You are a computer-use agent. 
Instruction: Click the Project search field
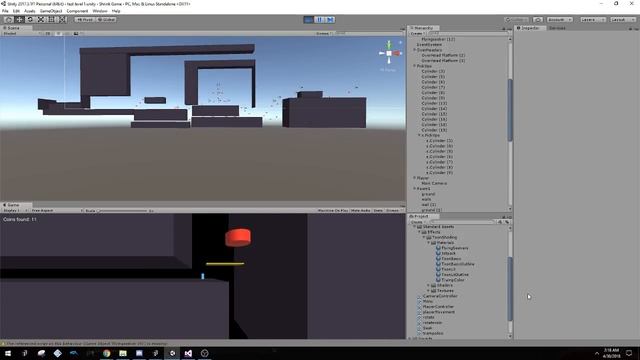click(462, 222)
